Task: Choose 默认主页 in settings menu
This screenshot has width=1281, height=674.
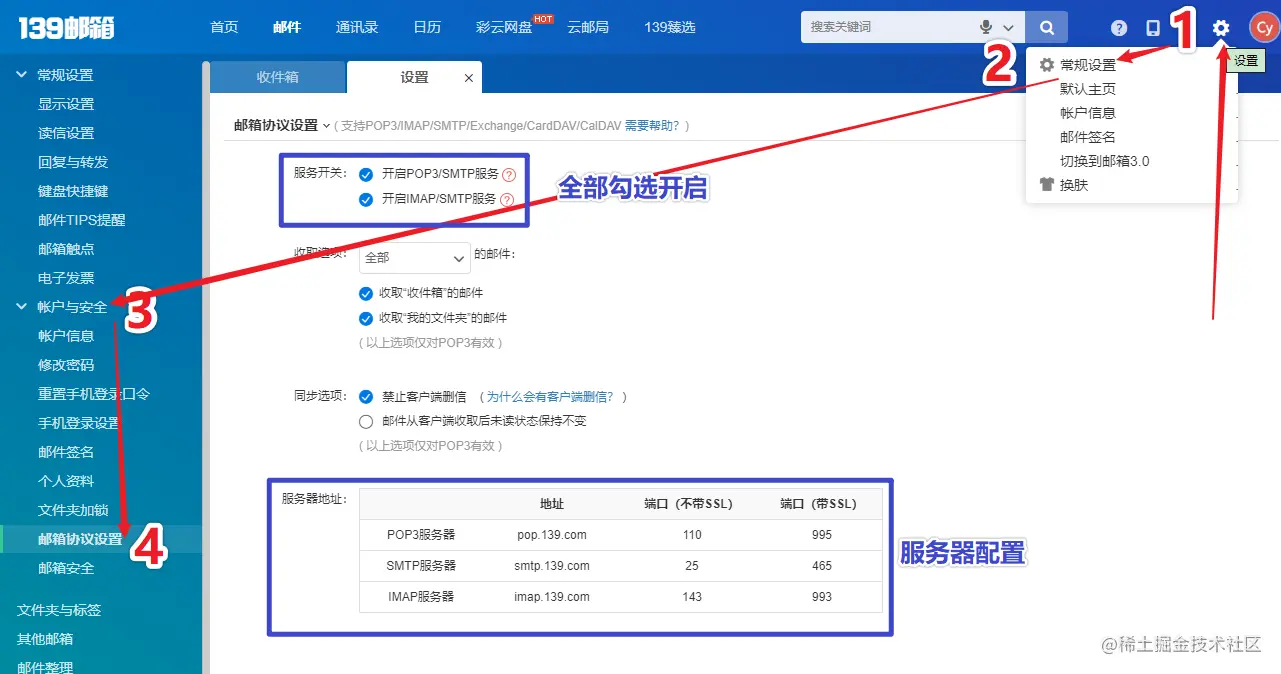Action: (1088, 89)
